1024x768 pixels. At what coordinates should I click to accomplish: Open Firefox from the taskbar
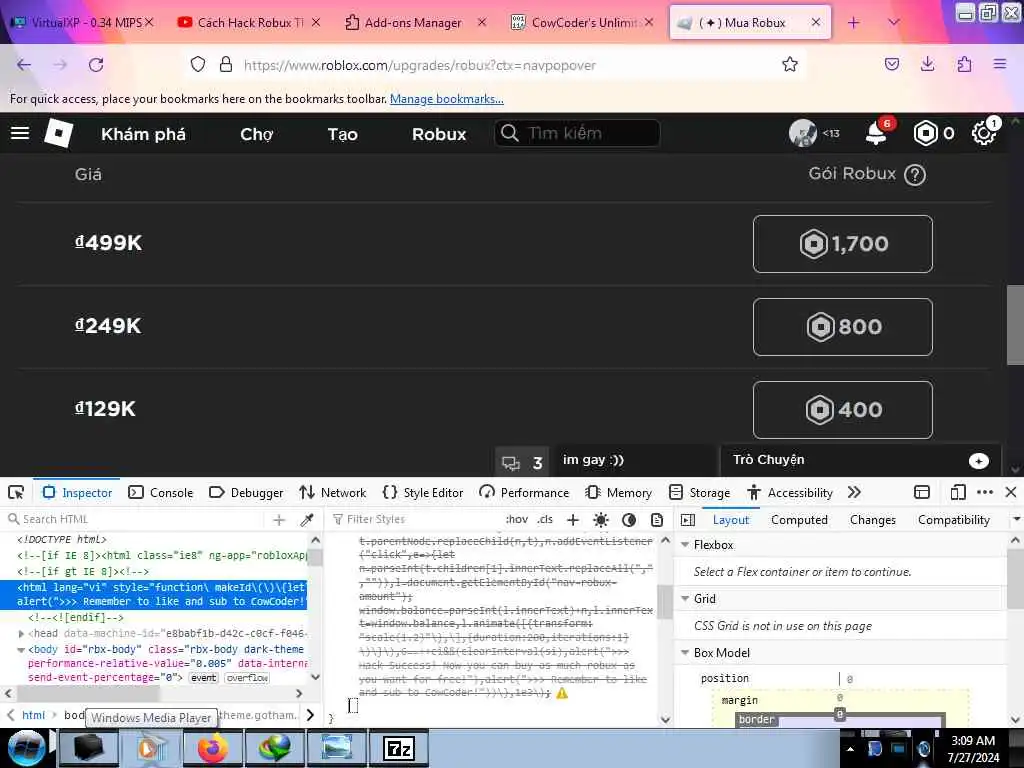(x=212, y=748)
